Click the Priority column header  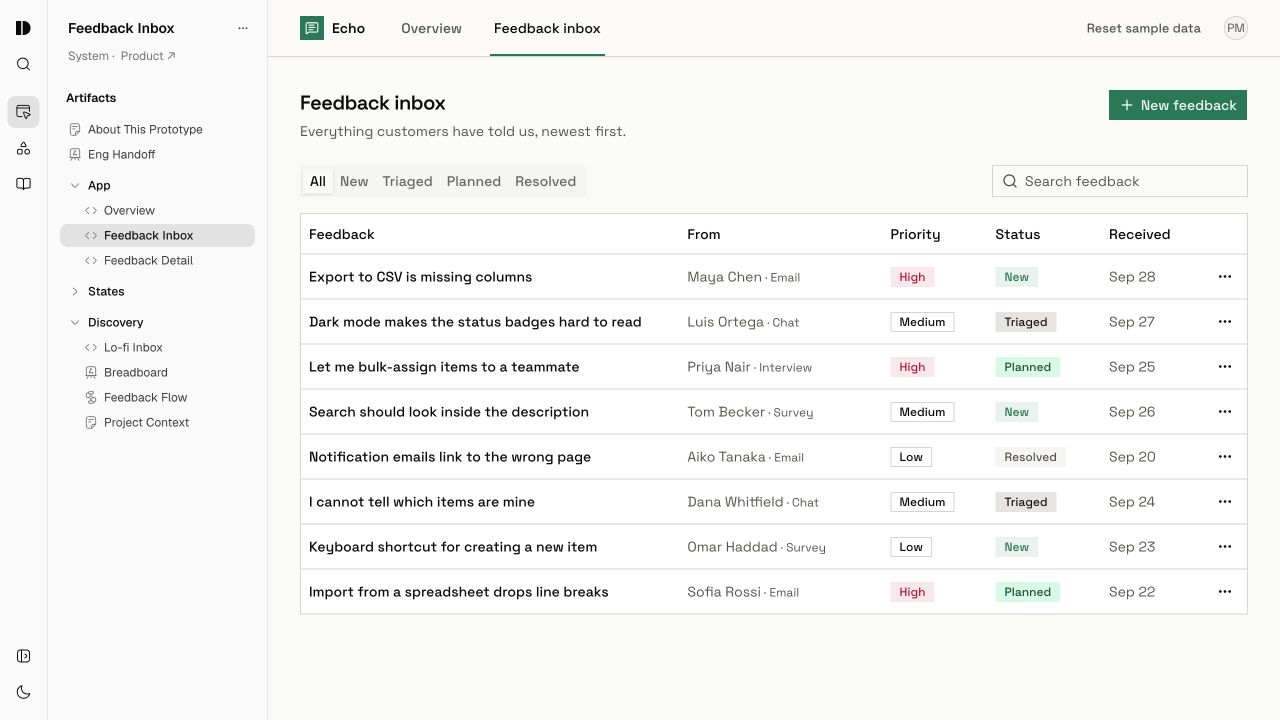[x=915, y=234]
